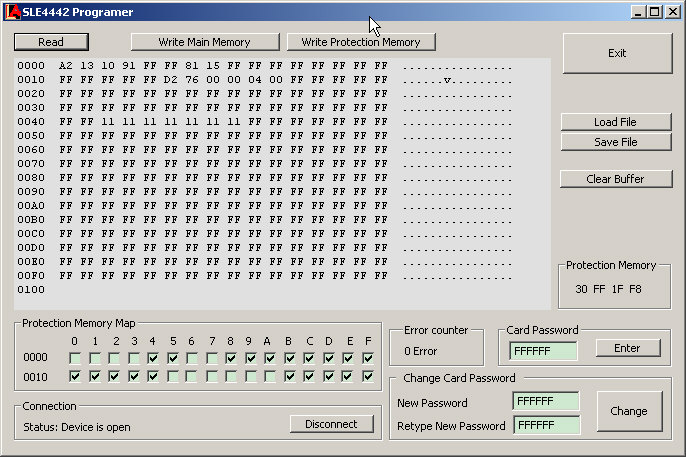Uncheck protection bit D in row 0000
Viewport: 686px width, 457px height.
329,359
